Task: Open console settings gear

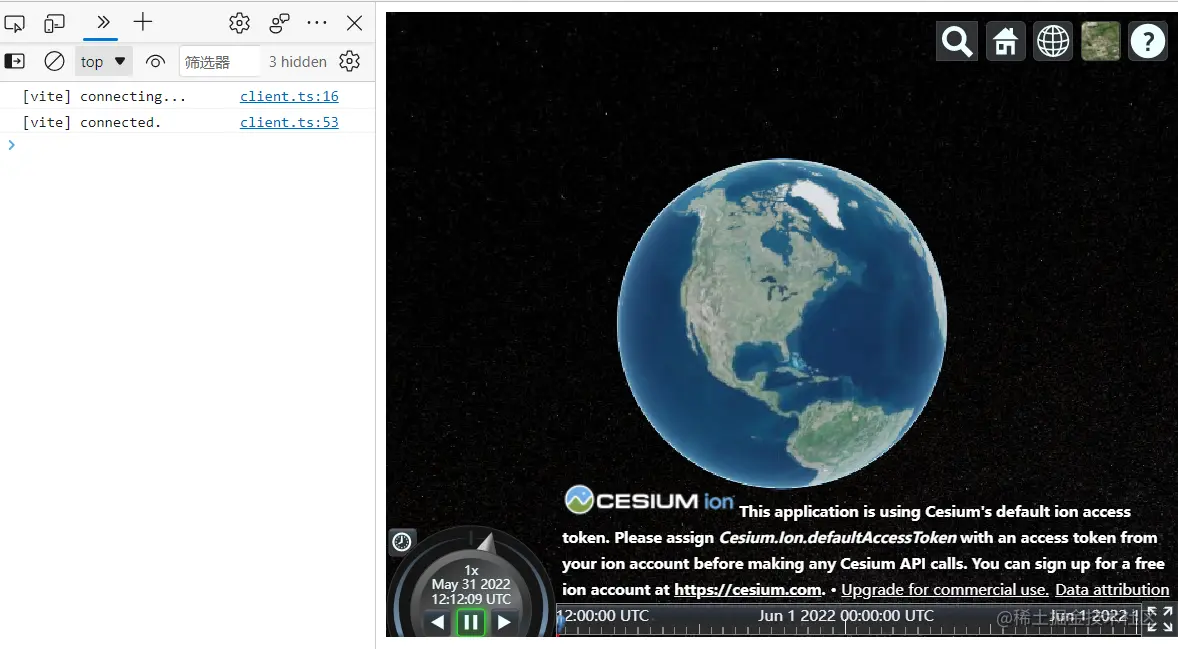Action: click(x=349, y=61)
